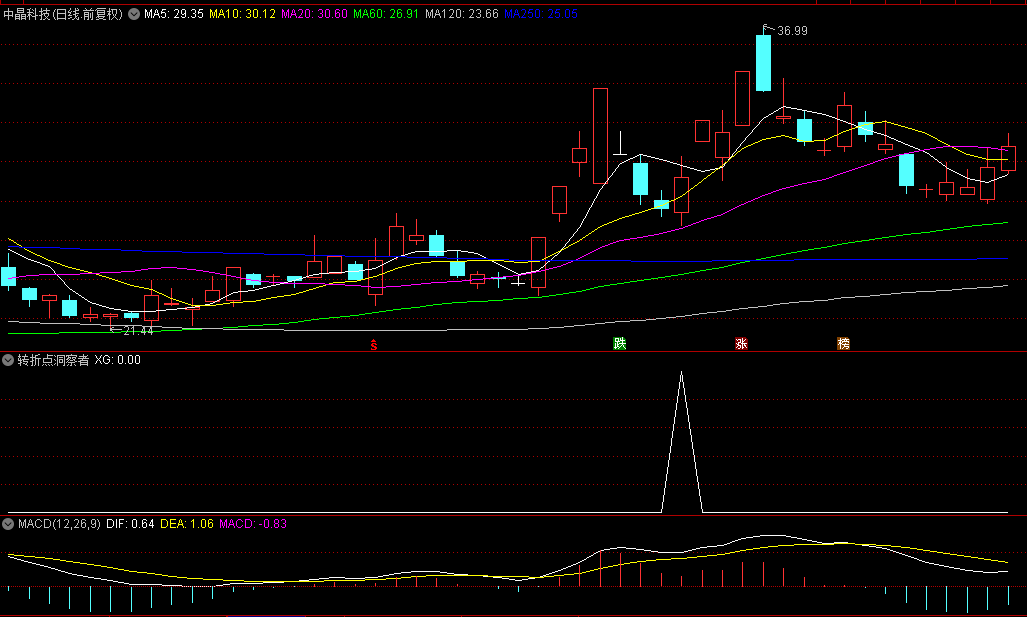This screenshot has height=617, width=1027.
Task: Click the green MA60 label
Action: point(385,15)
